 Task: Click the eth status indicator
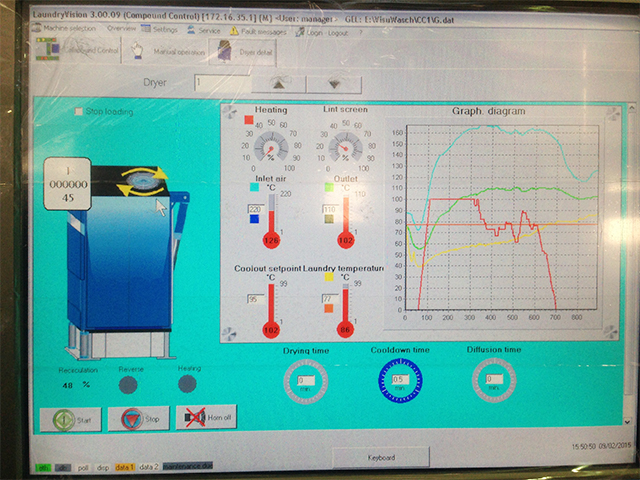(43, 467)
